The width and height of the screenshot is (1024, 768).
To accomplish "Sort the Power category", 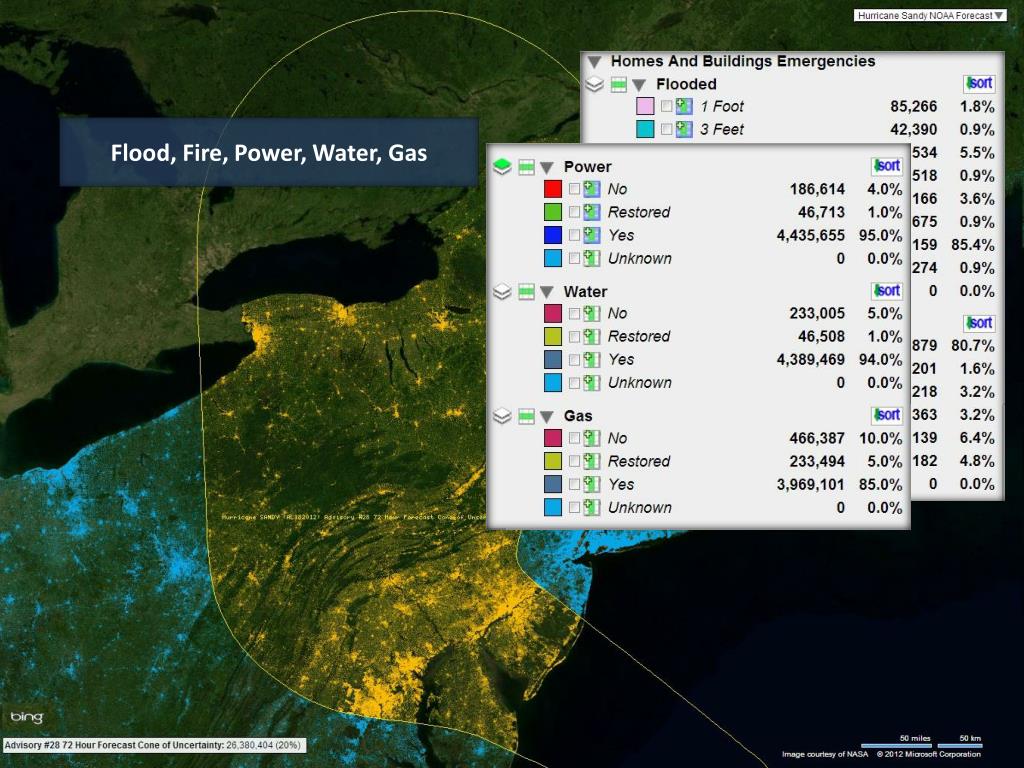I will click(887, 166).
